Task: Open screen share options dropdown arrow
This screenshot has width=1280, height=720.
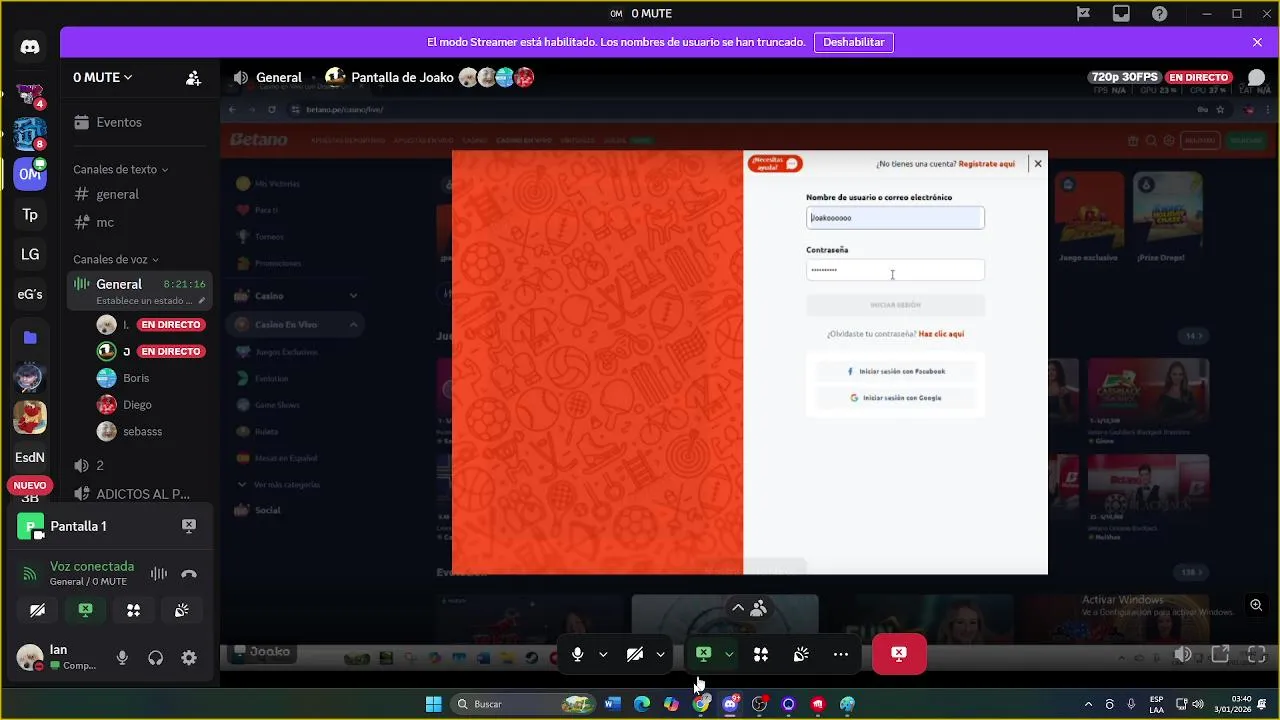Action: (729, 654)
